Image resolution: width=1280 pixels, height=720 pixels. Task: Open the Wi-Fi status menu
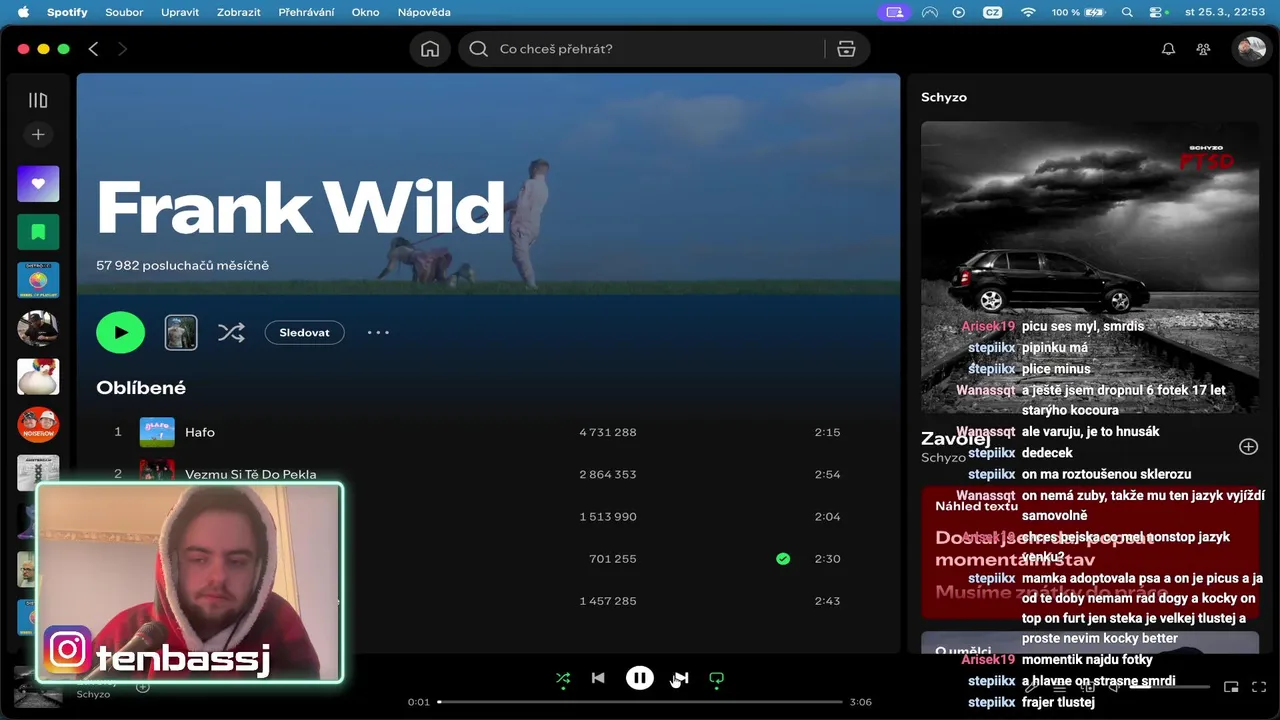point(1028,12)
